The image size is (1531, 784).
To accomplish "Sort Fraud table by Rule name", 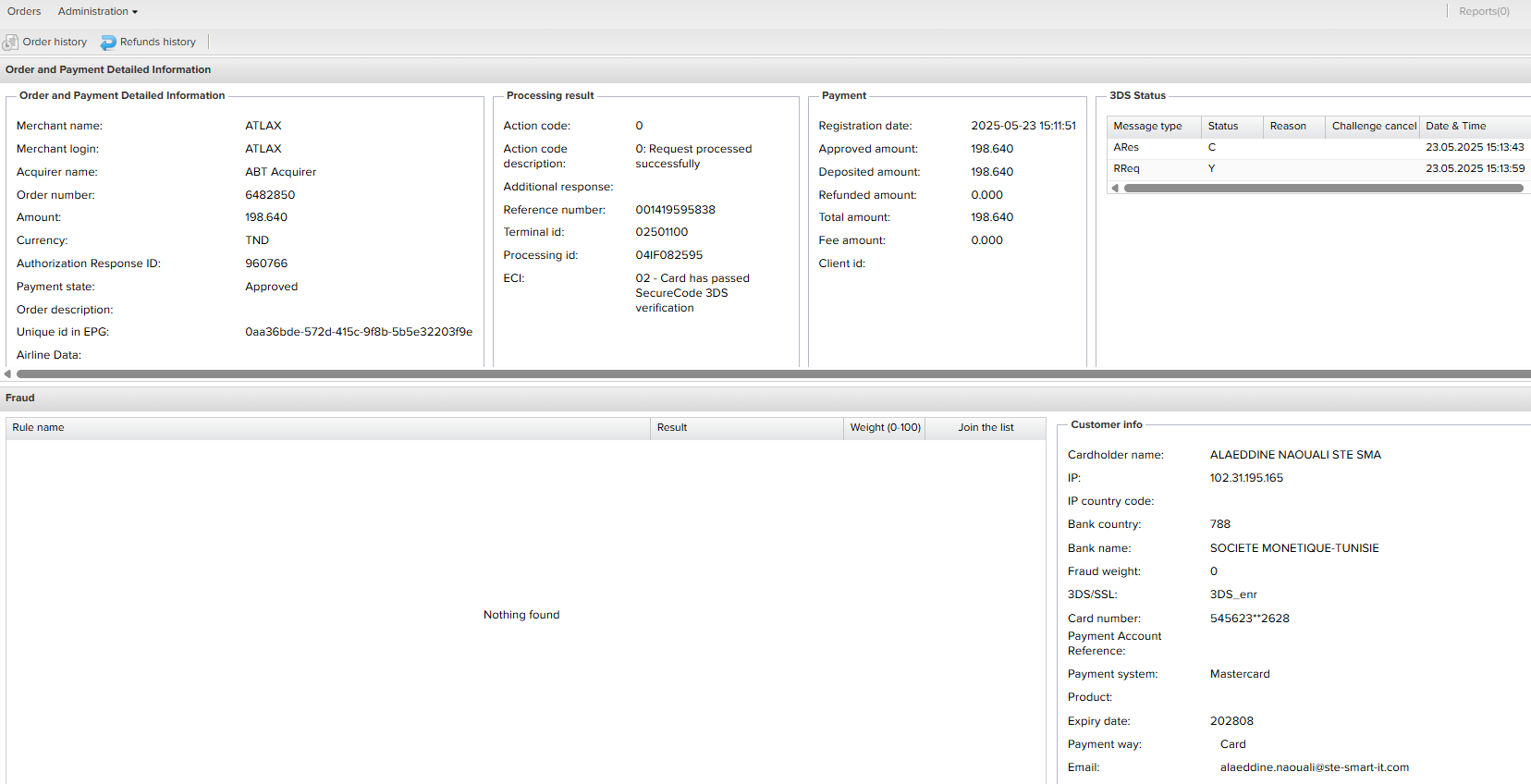I will [38, 428].
